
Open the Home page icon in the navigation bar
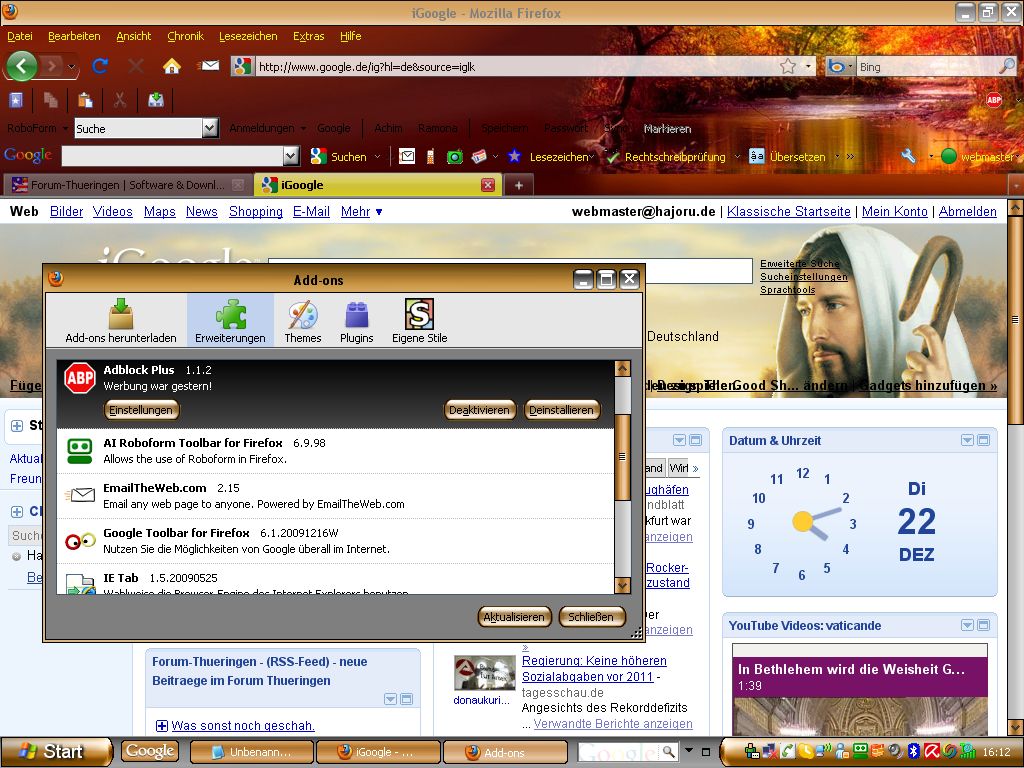[172, 66]
